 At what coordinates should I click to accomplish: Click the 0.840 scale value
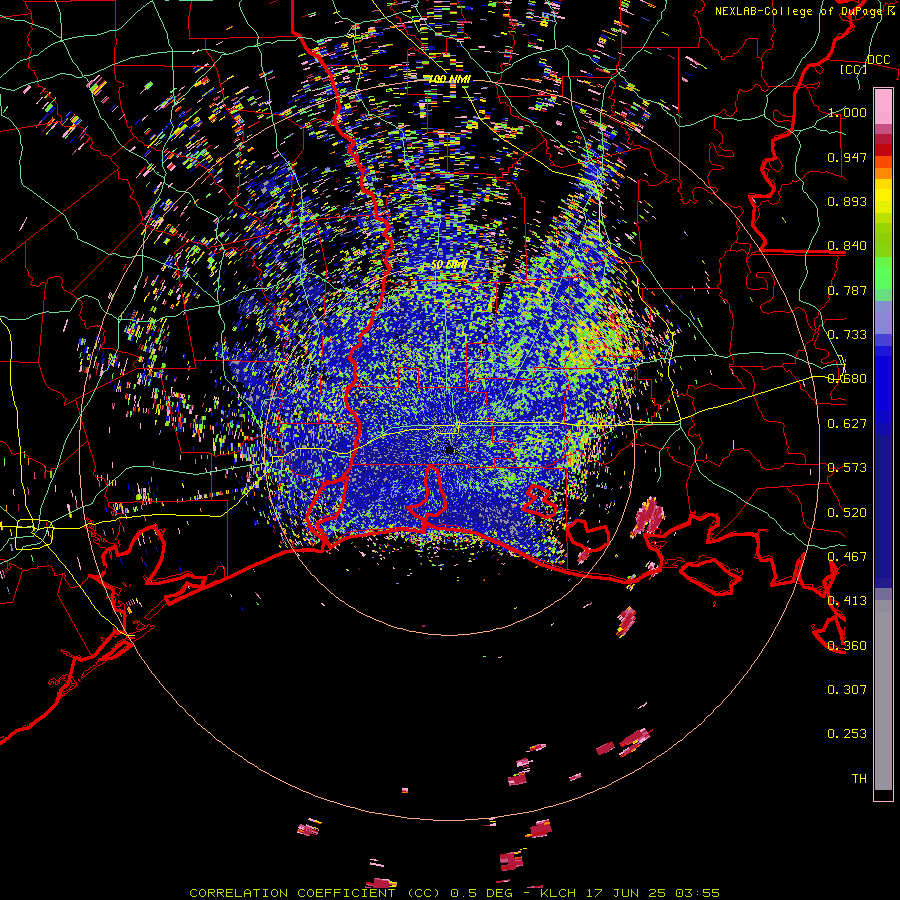click(x=847, y=246)
